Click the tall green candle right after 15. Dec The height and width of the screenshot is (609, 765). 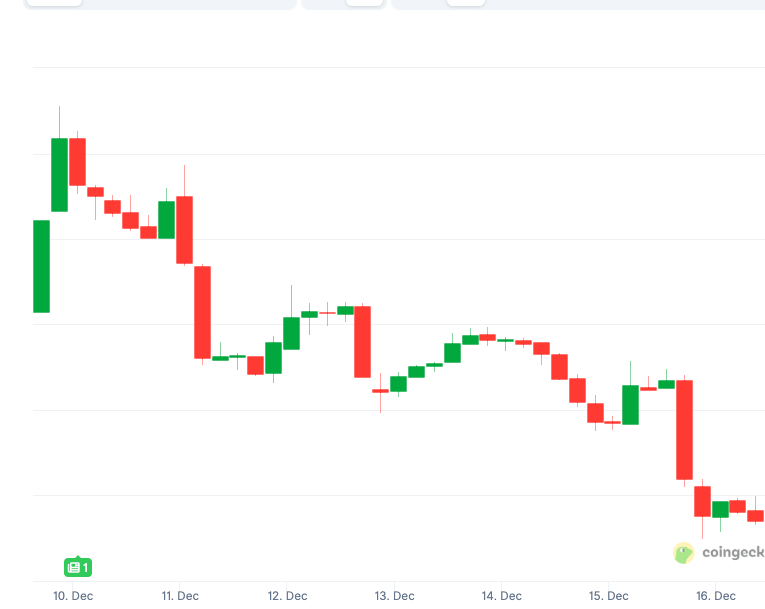[630, 404]
